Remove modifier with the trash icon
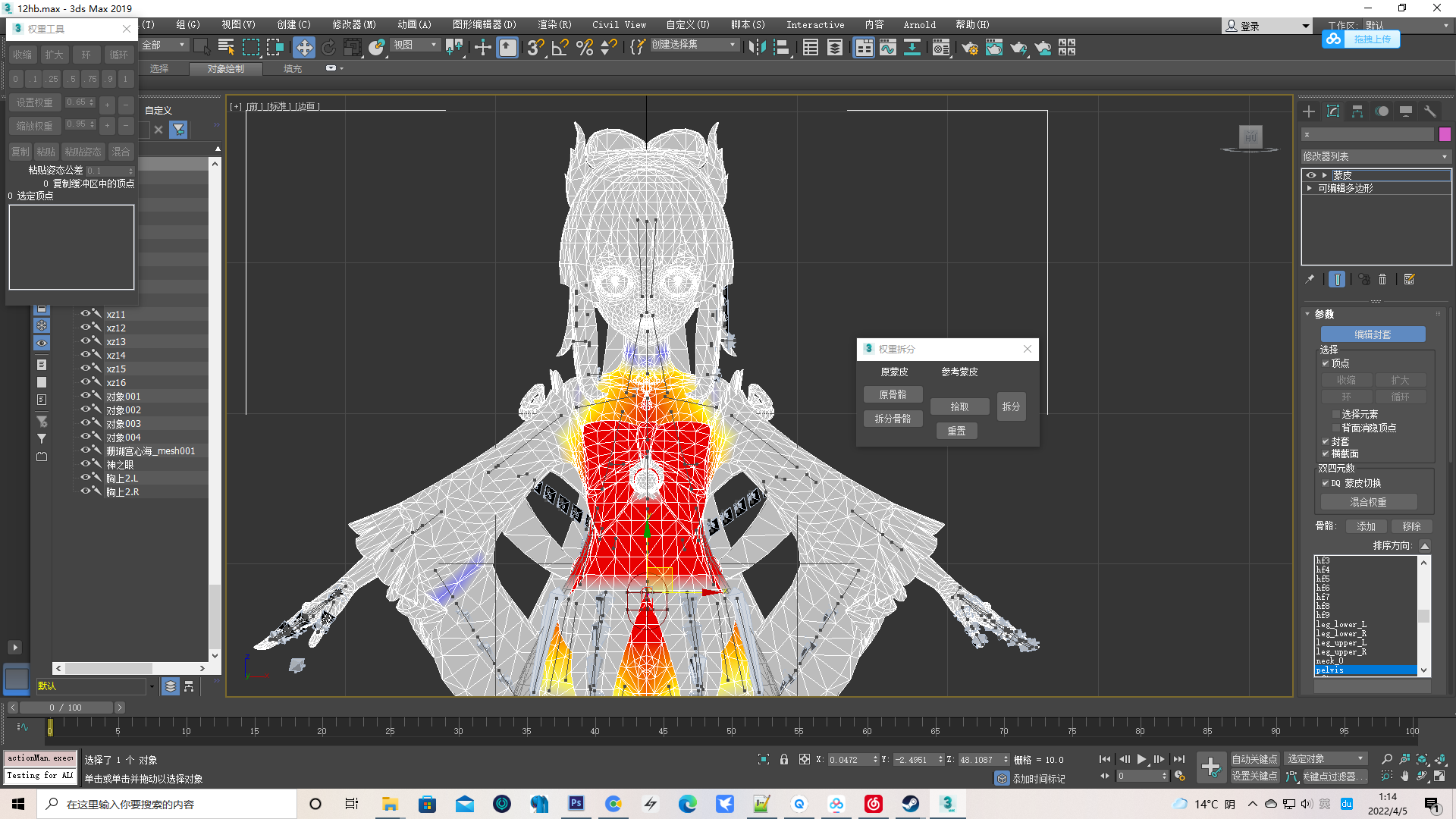This screenshot has height=819, width=1456. 1382,279
